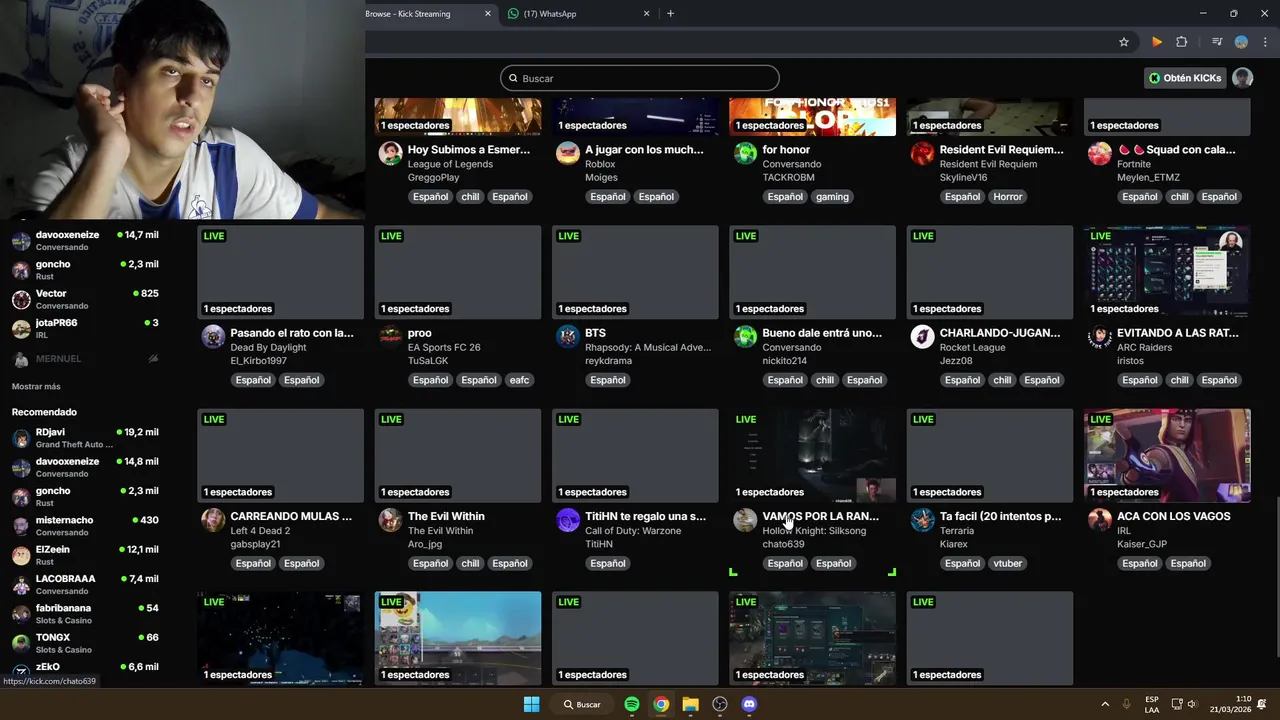The image size is (1280, 720).
Task: Click the Kiarex streamer avatar
Action: 922,520
